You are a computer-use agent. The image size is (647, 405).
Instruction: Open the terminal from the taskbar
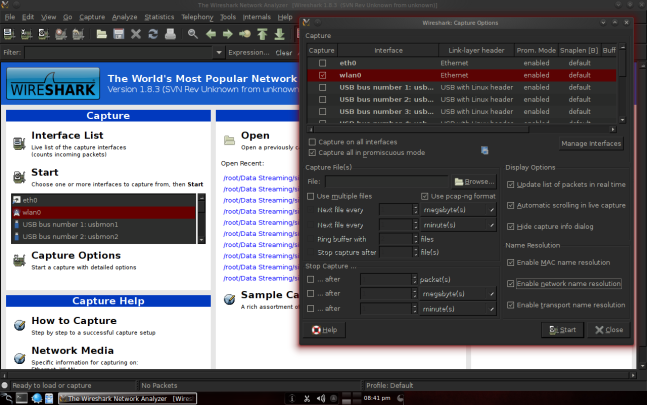point(21,398)
